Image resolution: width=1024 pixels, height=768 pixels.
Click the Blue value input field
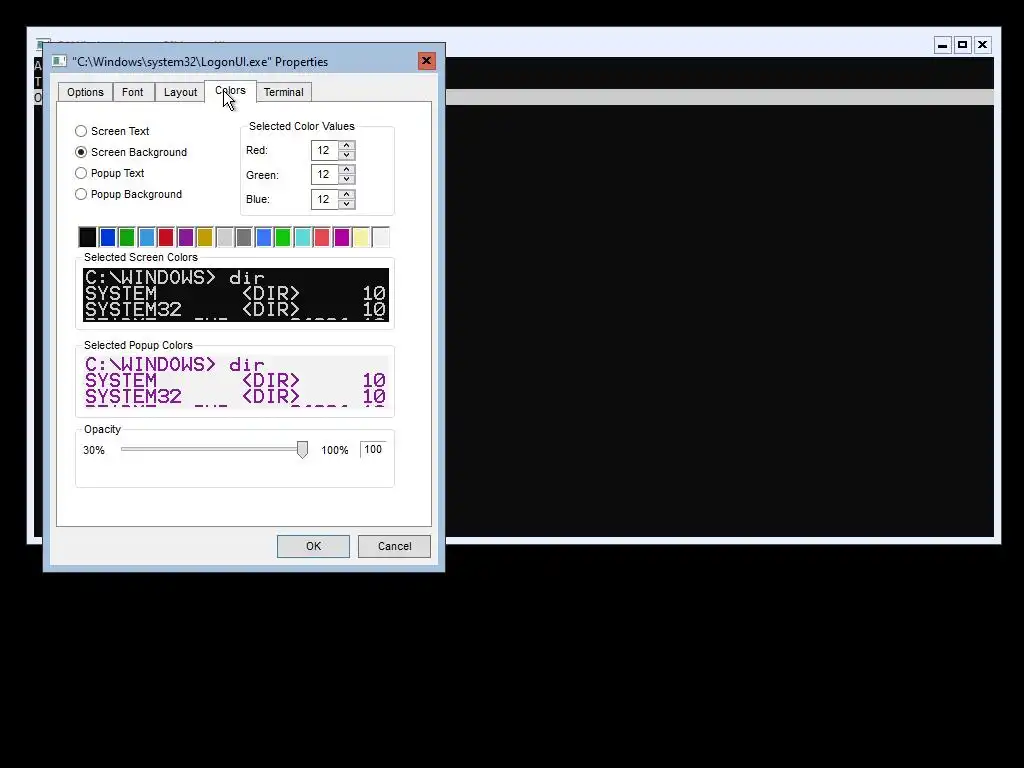[325, 199]
